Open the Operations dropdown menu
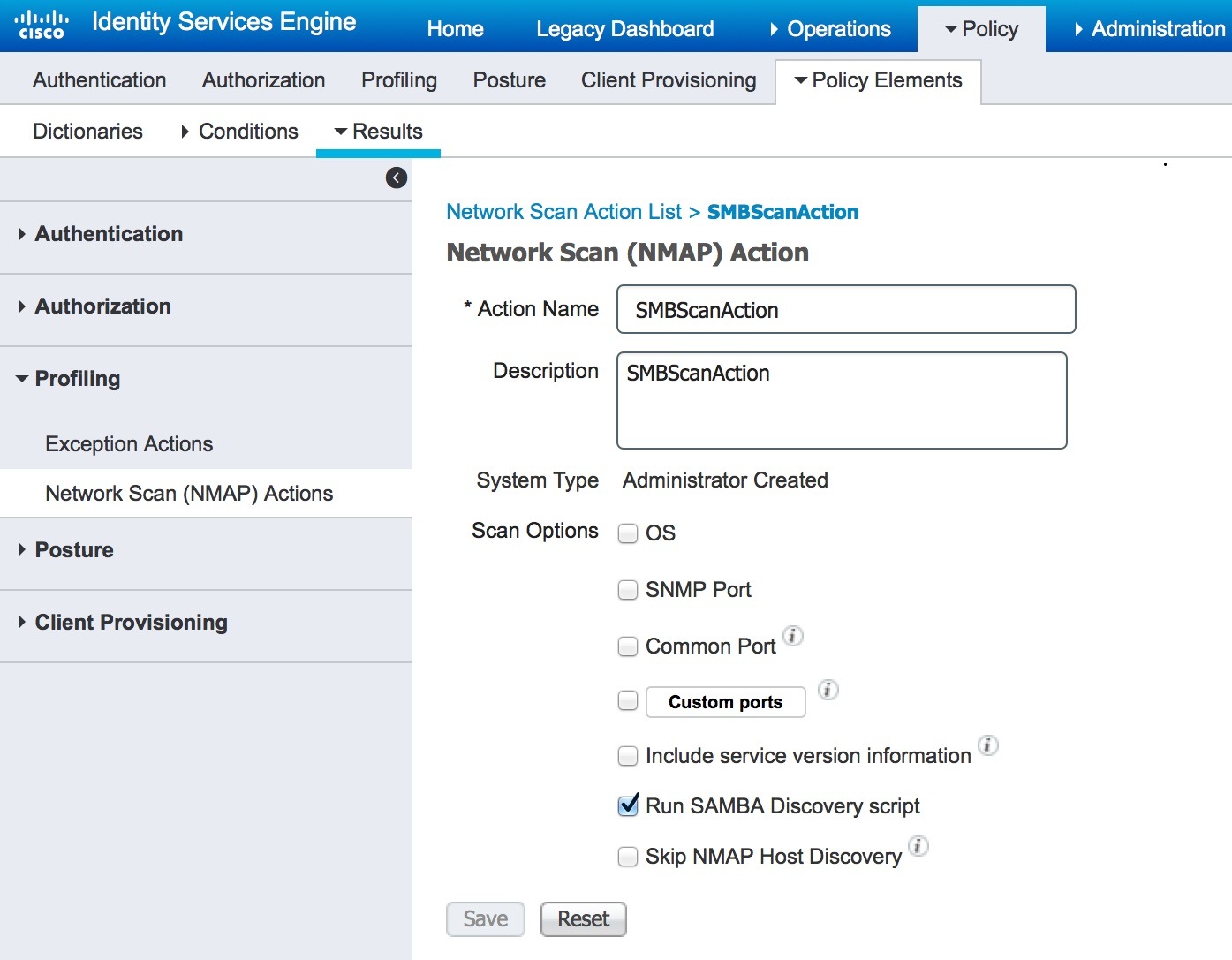The width and height of the screenshot is (1232, 960). (x=829, y=29)
